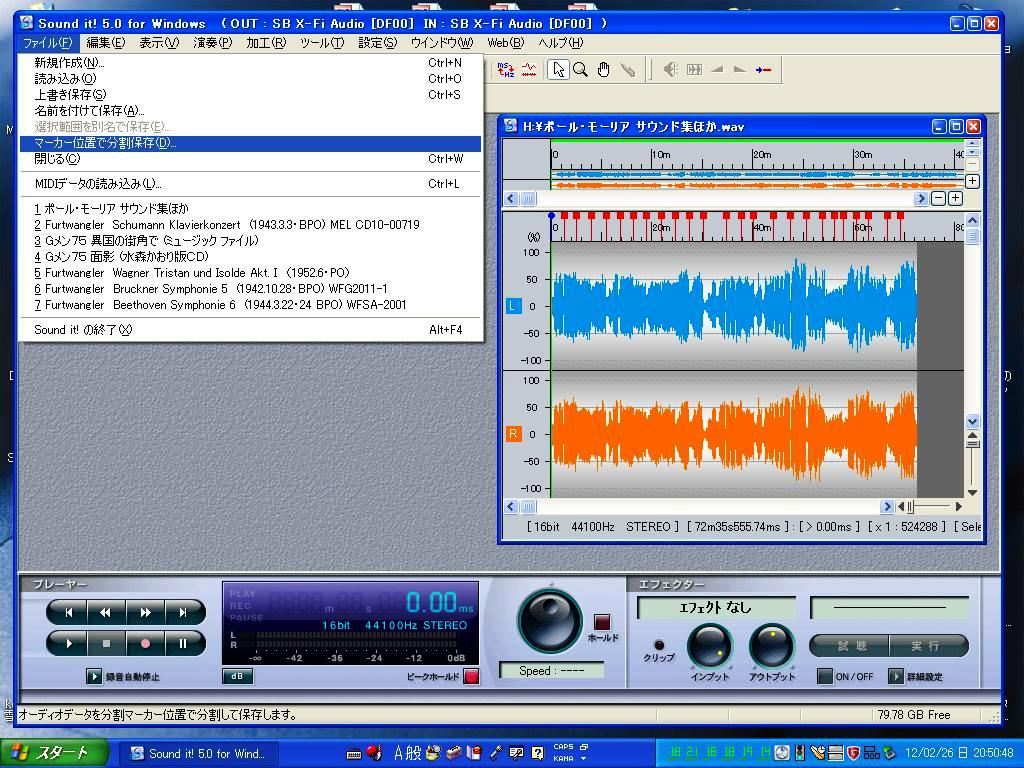Viewport: 1024px width, 768px height.
Task: Start recording with the red record button
Action: click(145, 643)
